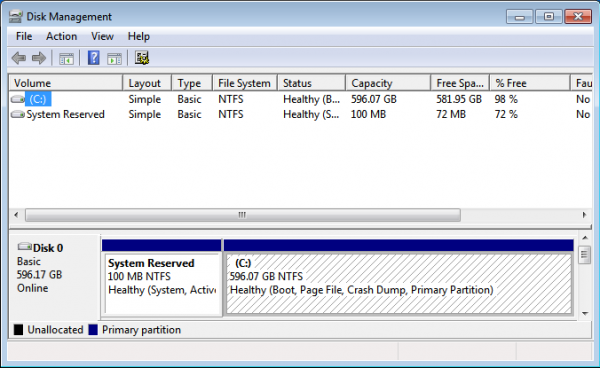Click the 581.95 GB free space cell
The height and width of the screenshot is (368, 600).
point(459,99)
